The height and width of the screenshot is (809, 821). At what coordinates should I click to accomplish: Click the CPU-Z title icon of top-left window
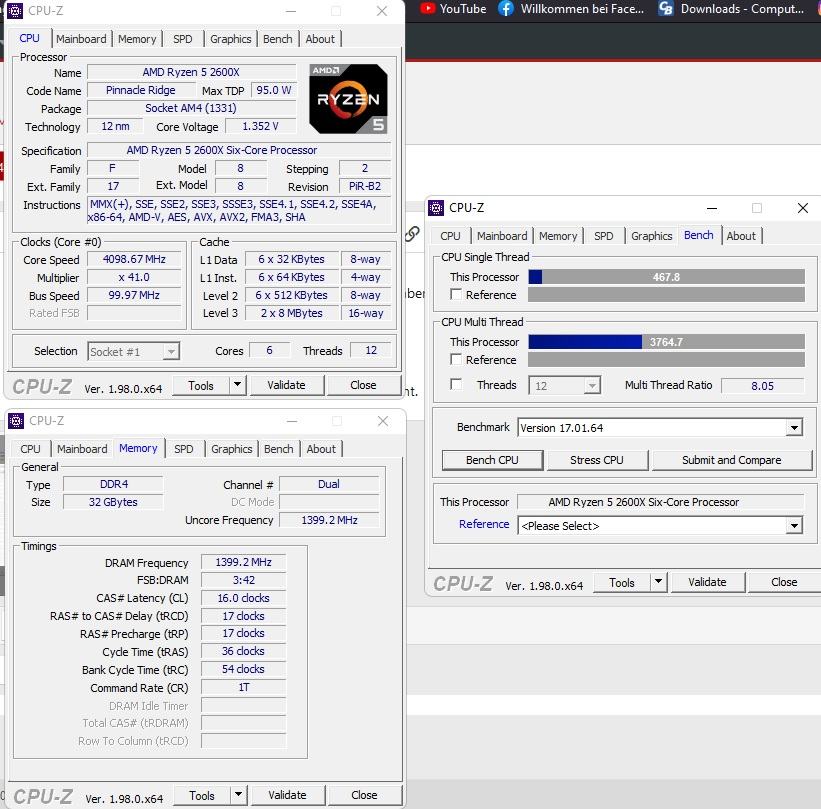15,10
